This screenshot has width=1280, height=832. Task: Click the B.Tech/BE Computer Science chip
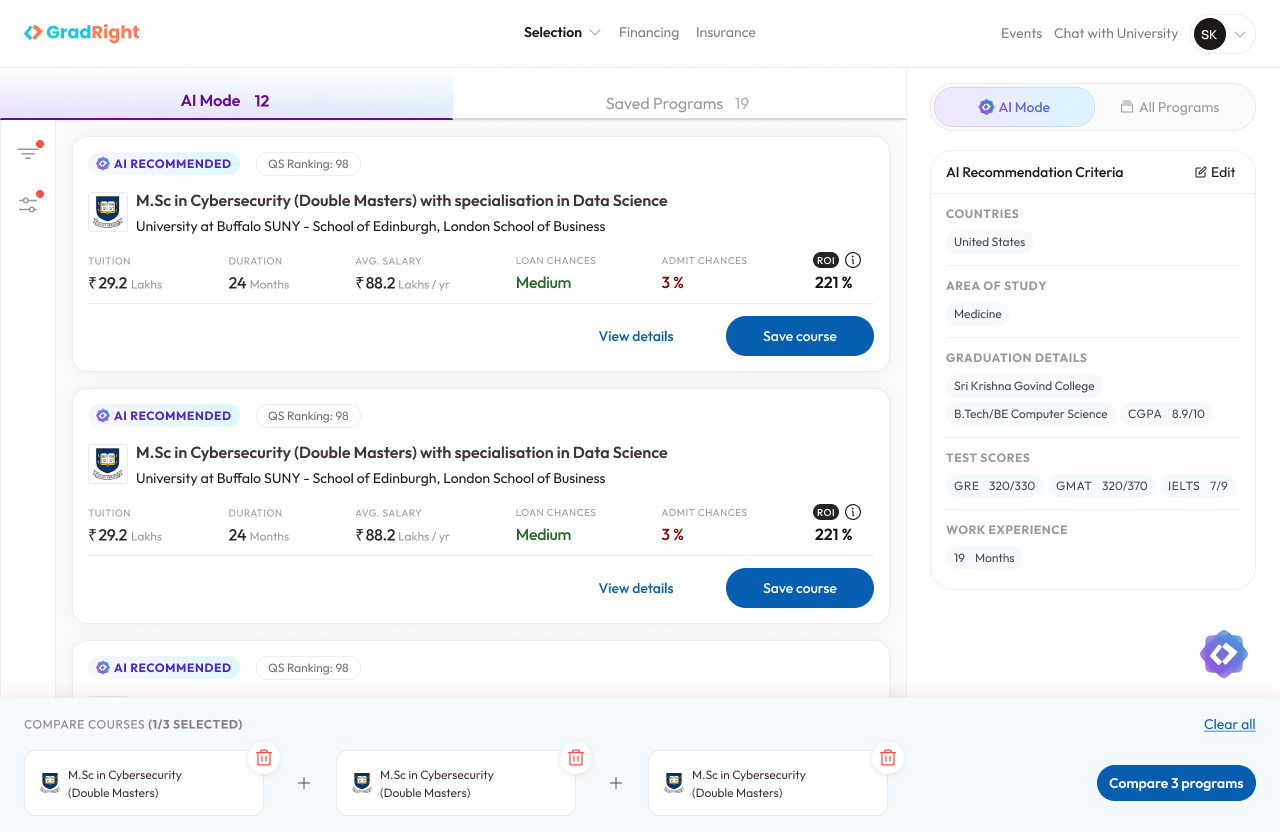point(1031,414)
